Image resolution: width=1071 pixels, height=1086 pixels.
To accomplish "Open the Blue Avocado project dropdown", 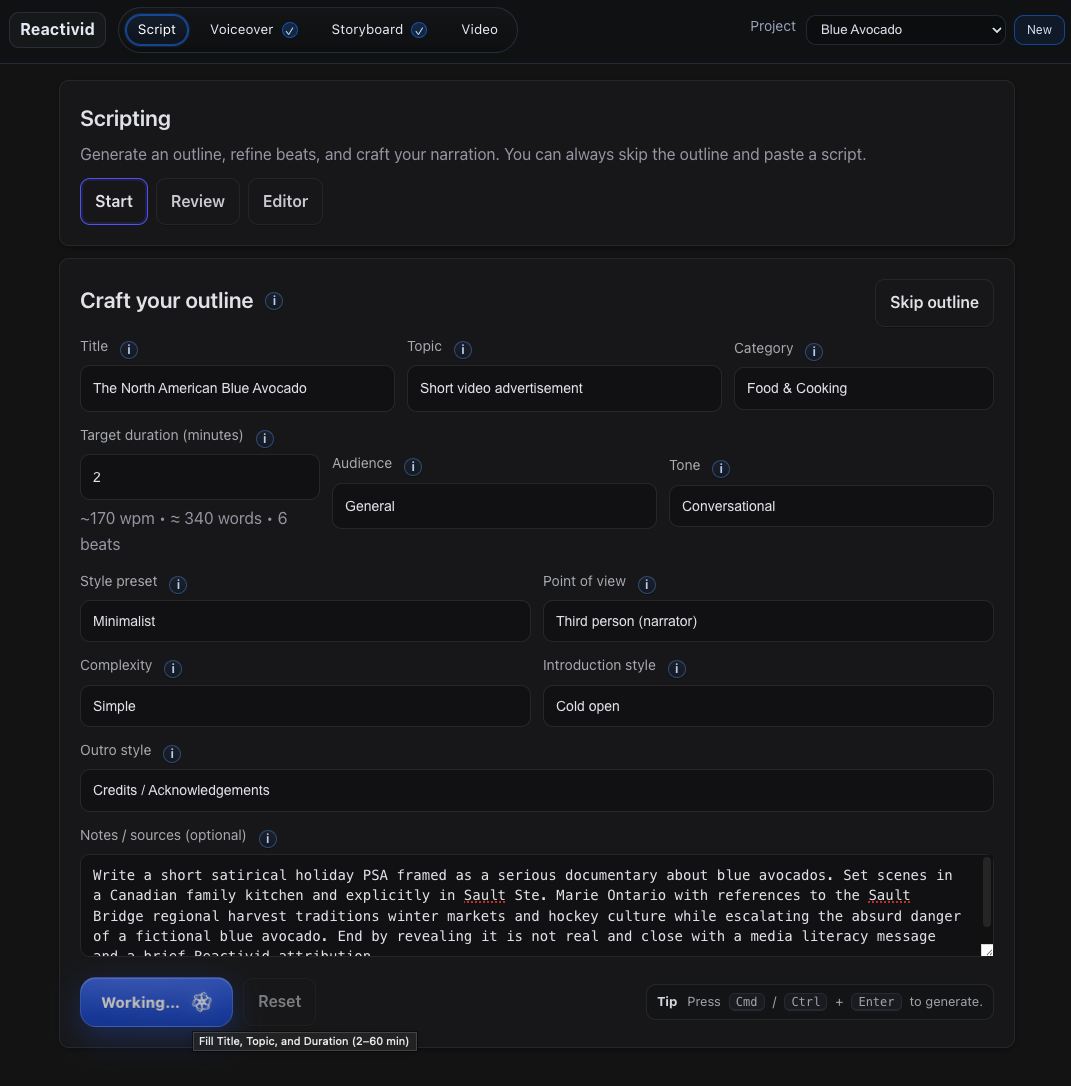I will [x=905, y=29].
